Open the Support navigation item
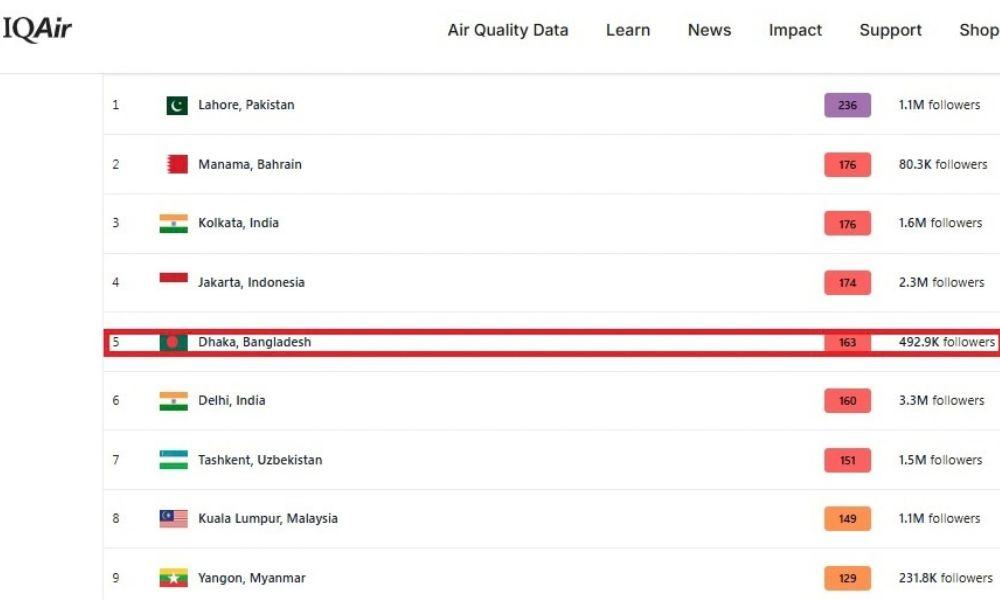Viewport: 1000px width, 600px height. pyautogui.click(x=890, y=30)
